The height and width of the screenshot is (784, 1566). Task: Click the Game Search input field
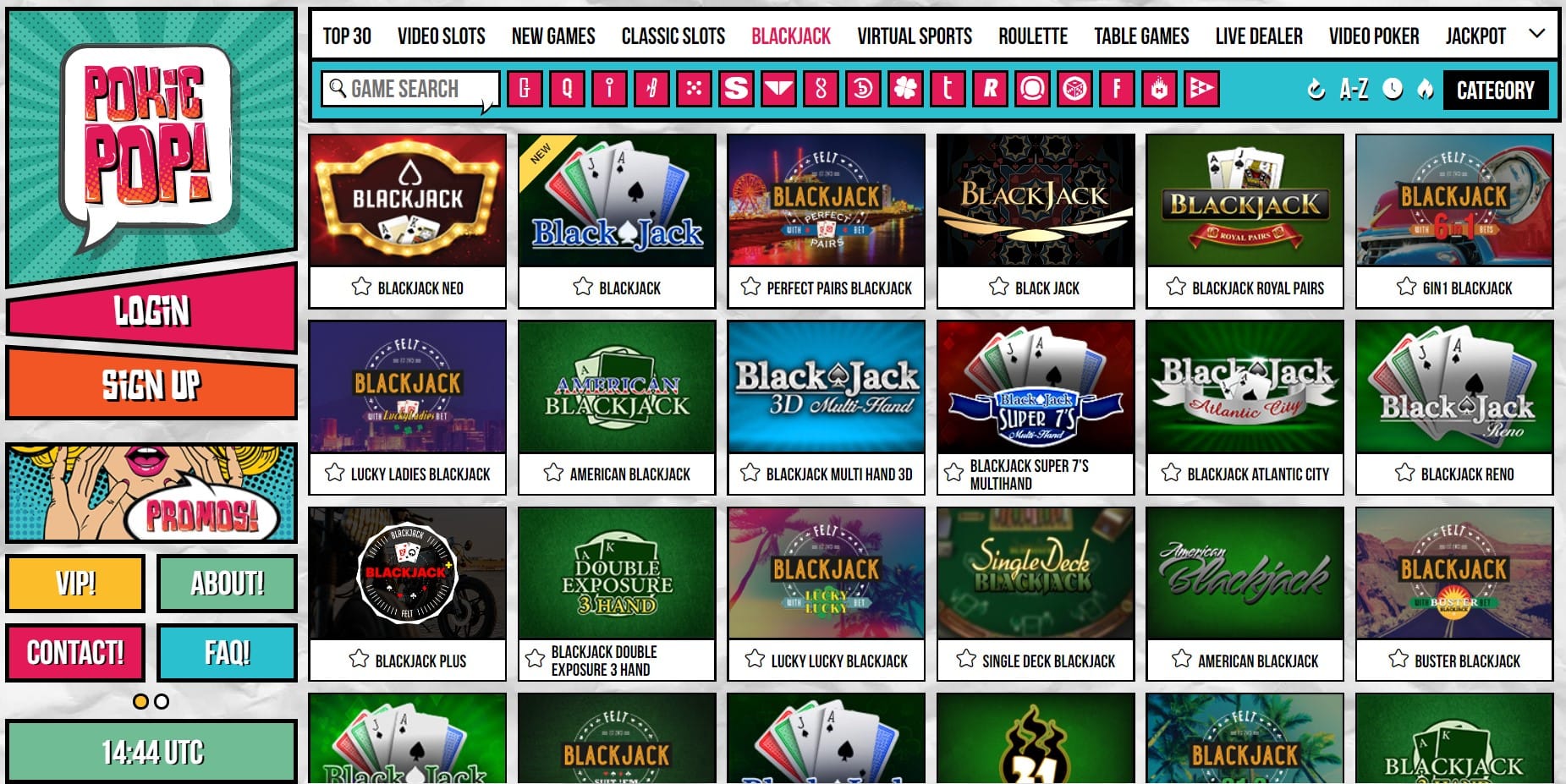pos(409,89)
